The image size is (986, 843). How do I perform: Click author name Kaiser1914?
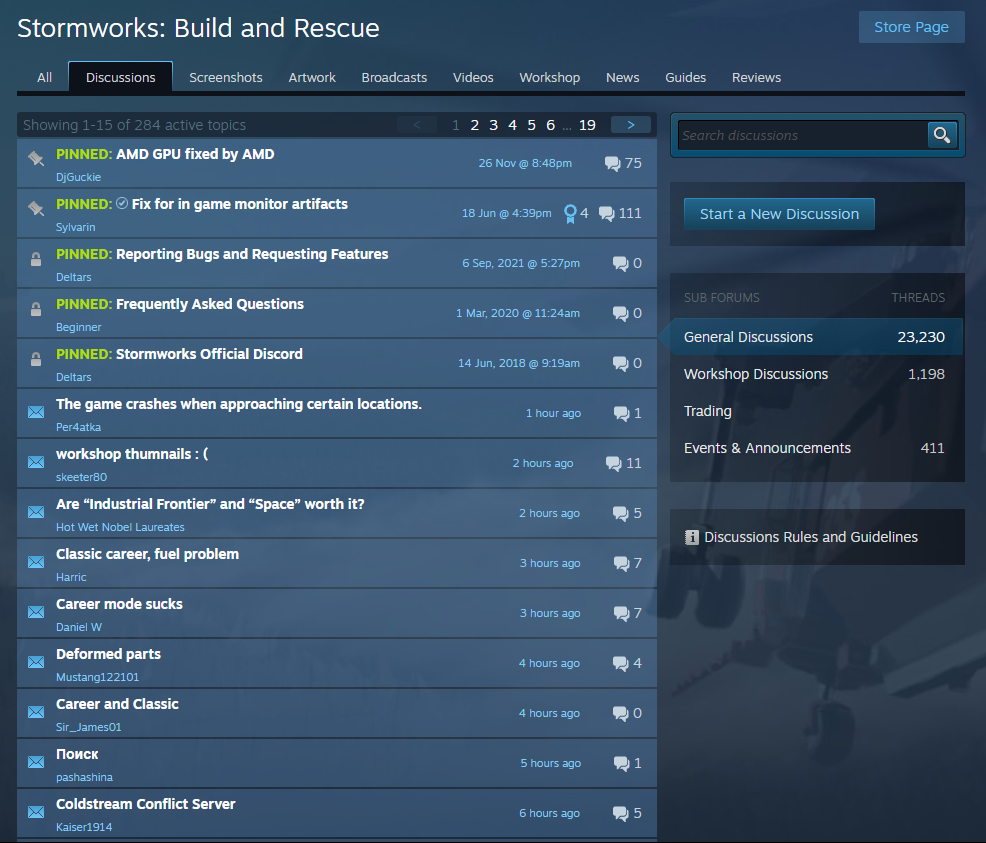click(x=84, y=827)
